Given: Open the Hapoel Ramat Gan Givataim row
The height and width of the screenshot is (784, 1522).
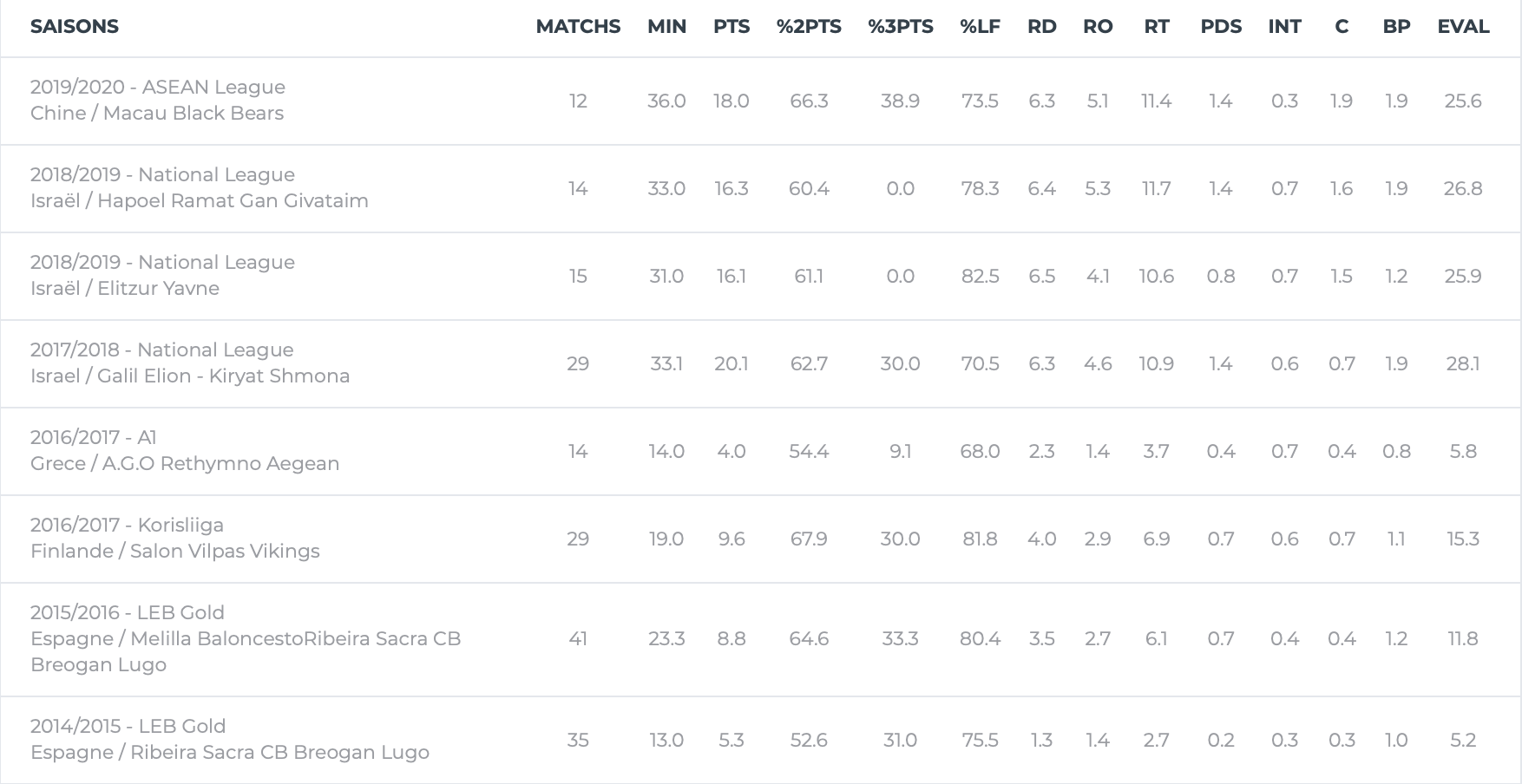Looking at the screenshot, I should point(761,189).
